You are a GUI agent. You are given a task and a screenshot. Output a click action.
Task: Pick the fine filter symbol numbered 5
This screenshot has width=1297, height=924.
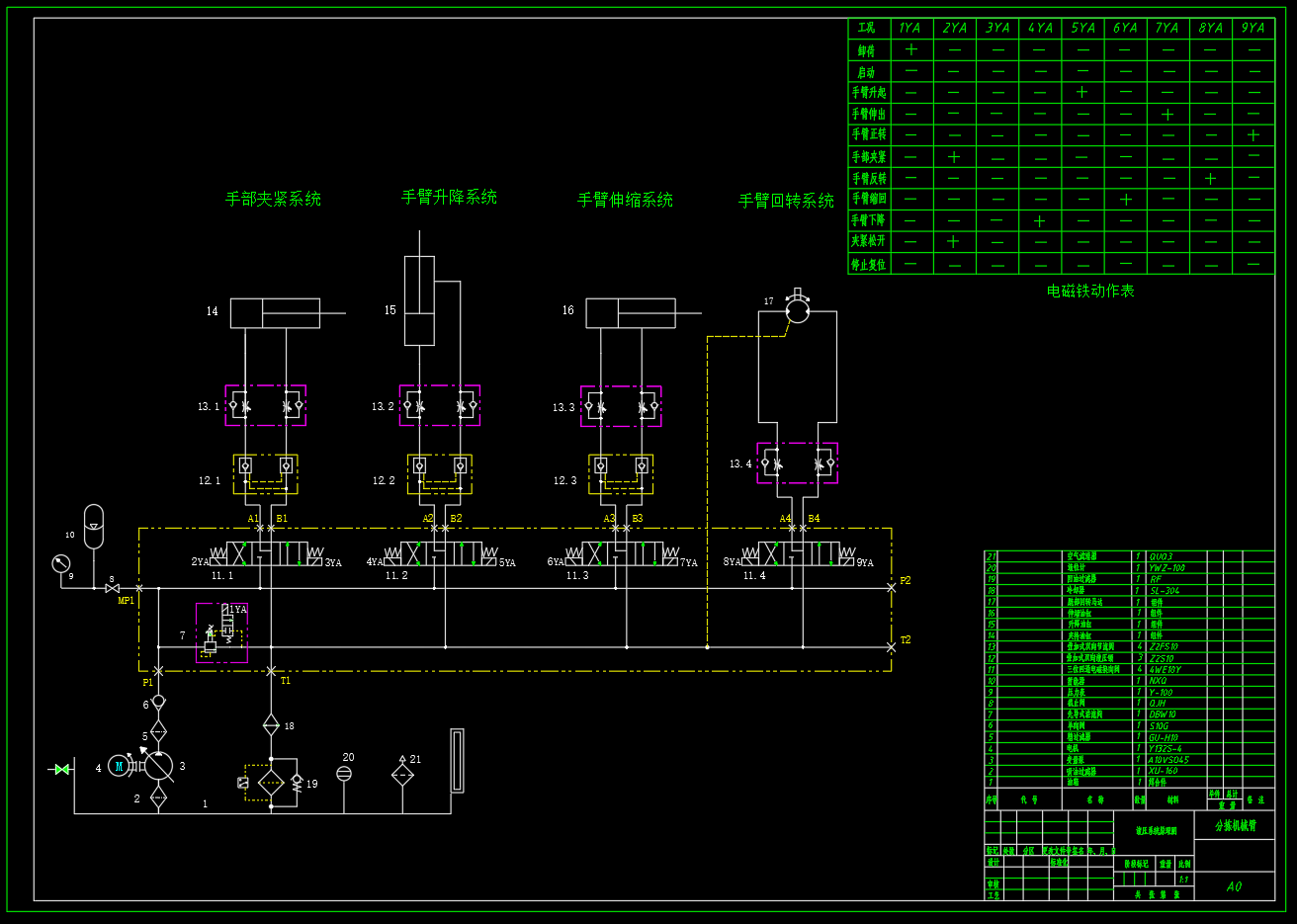point(158,732)
